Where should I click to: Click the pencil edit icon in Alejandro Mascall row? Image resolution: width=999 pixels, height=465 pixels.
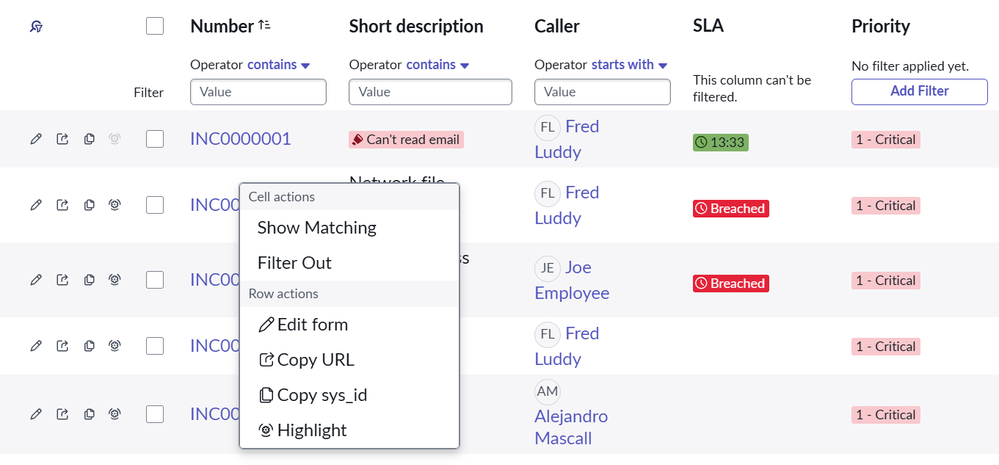tap(36, 414)
